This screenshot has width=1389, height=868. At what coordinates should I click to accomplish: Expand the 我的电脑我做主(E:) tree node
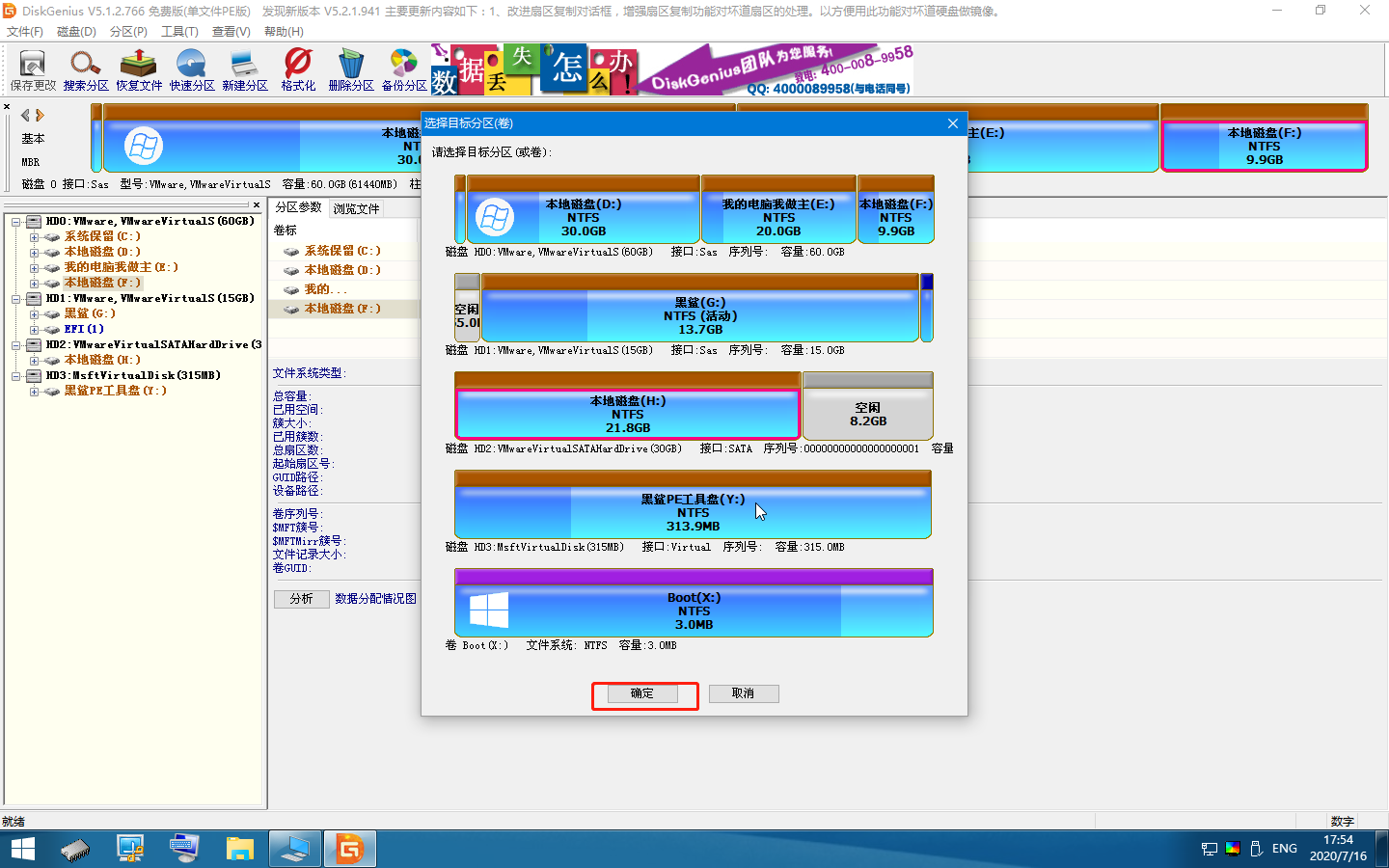pos(34,268)
